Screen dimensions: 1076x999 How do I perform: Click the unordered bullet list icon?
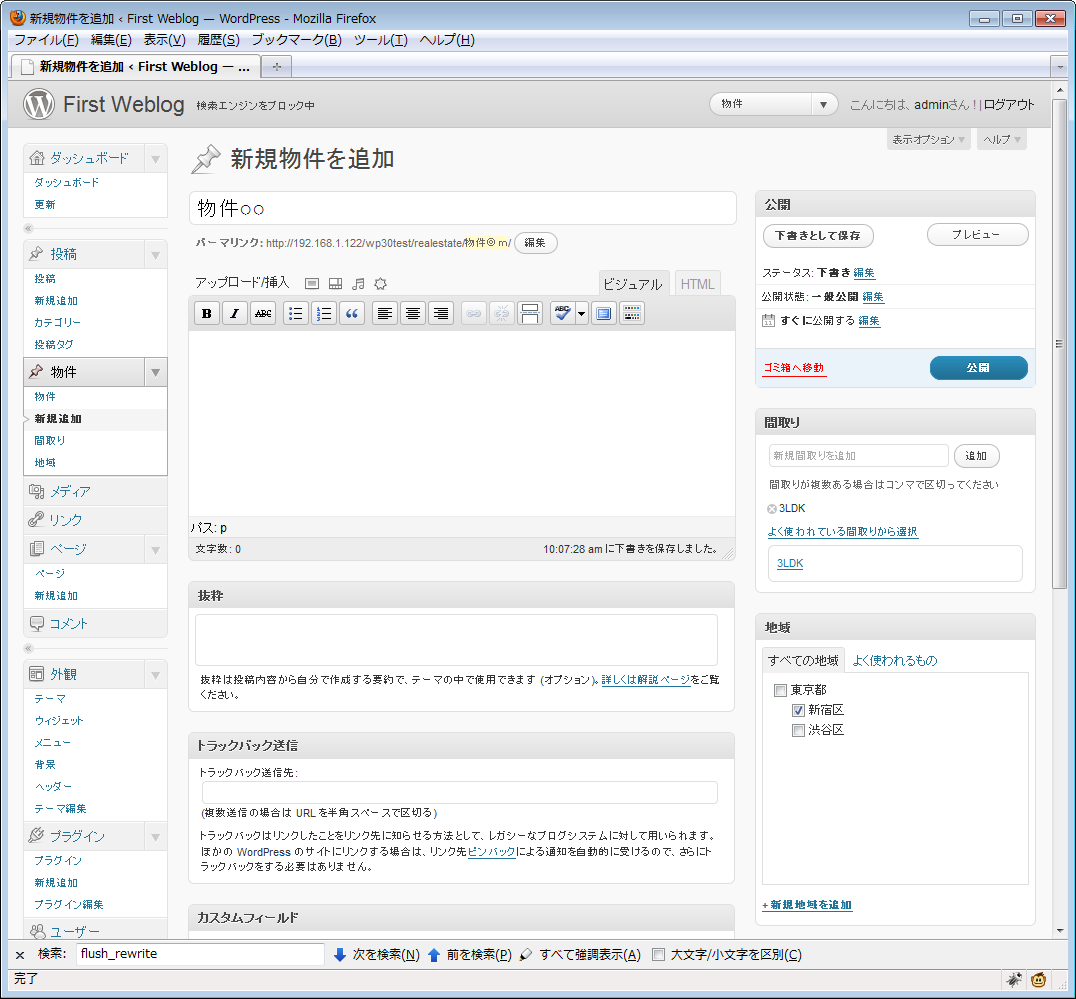tap(296, 313)
